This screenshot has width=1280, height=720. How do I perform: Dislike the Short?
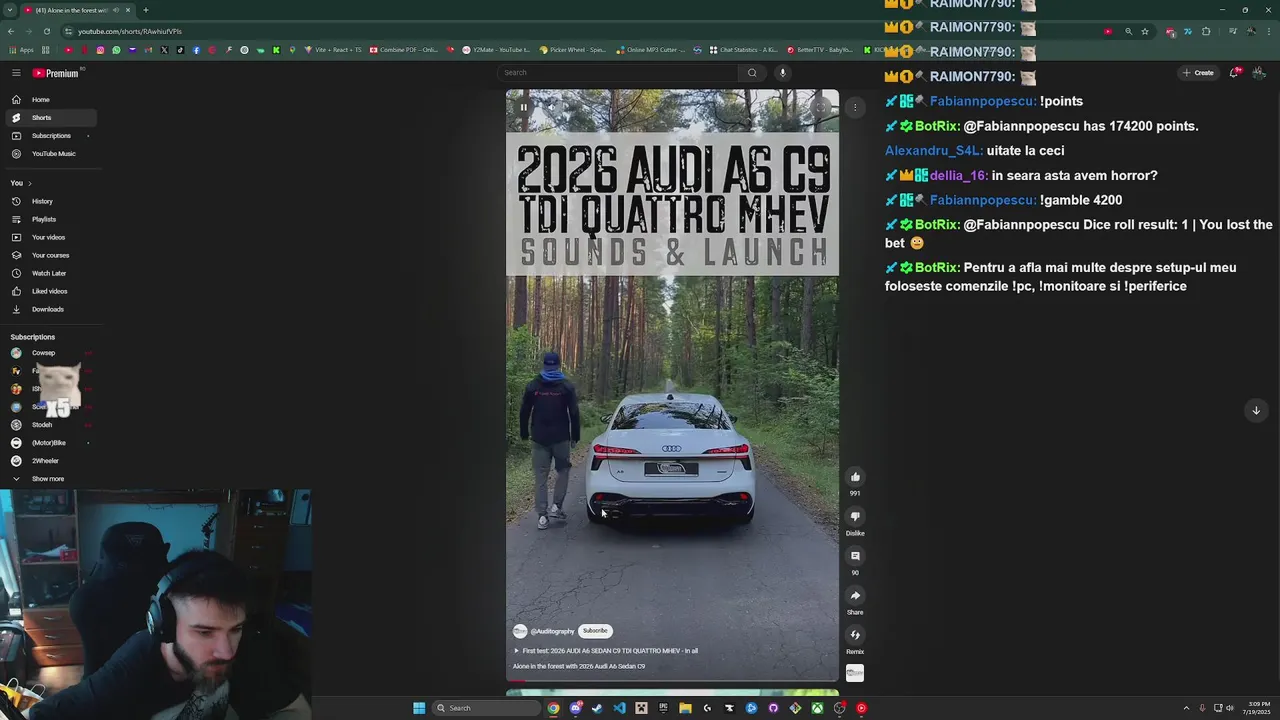tap(855, 517)
